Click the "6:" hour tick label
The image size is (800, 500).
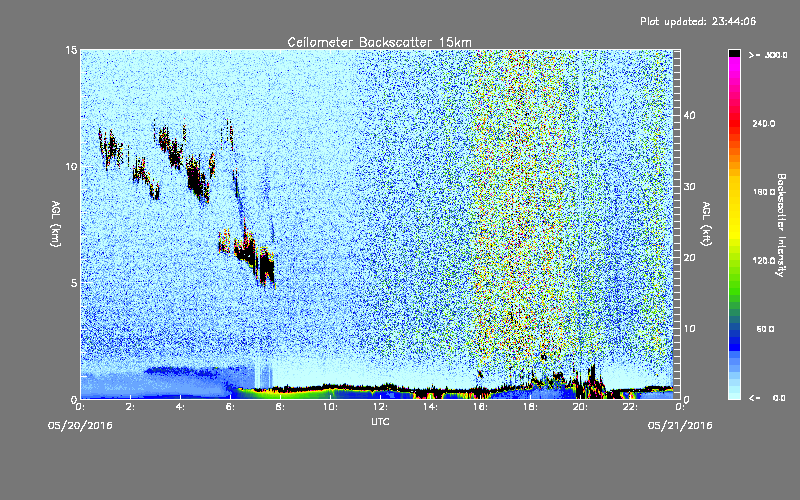tap(230, 407)
